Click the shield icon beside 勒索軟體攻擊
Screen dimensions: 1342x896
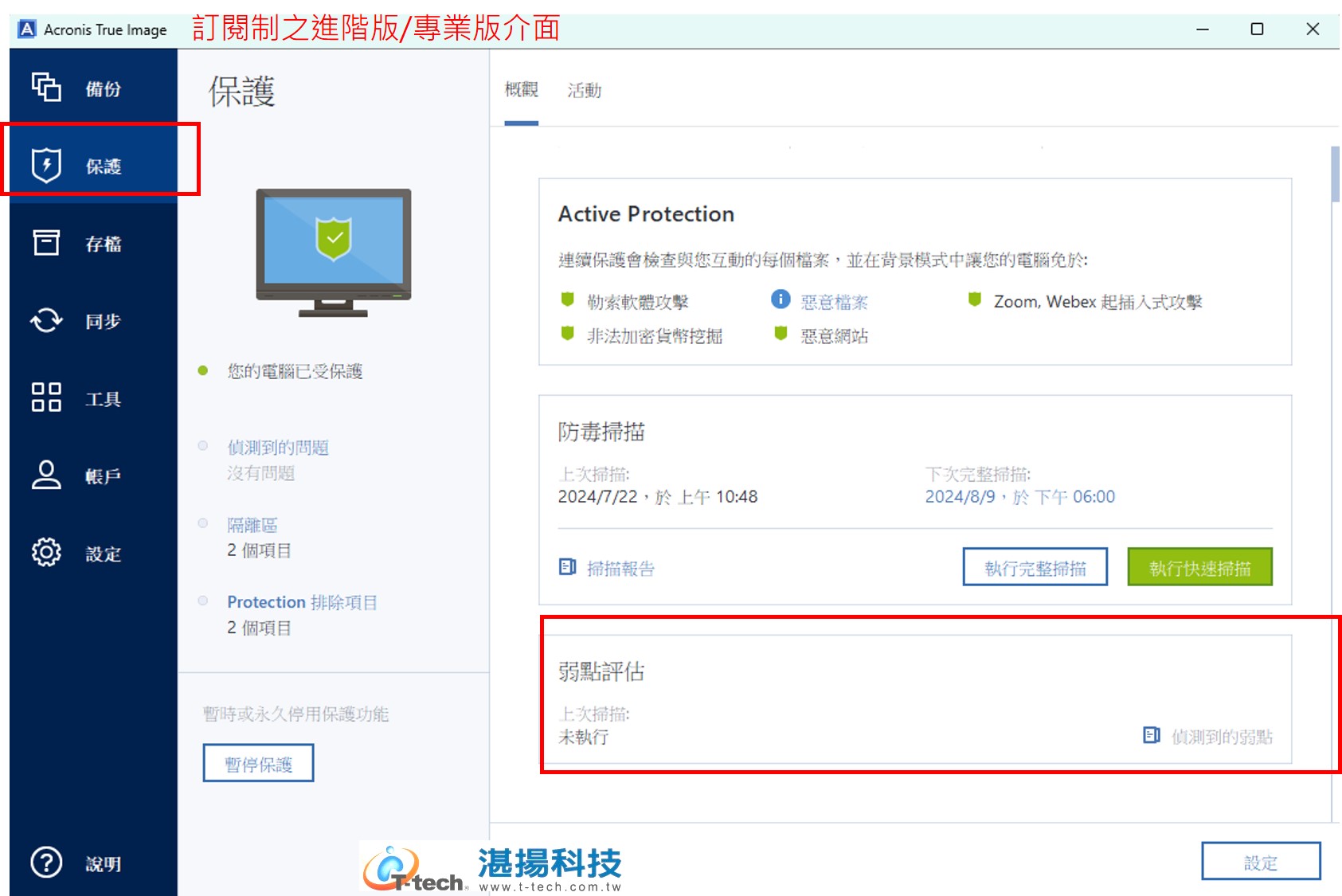(x=567, y=300)
